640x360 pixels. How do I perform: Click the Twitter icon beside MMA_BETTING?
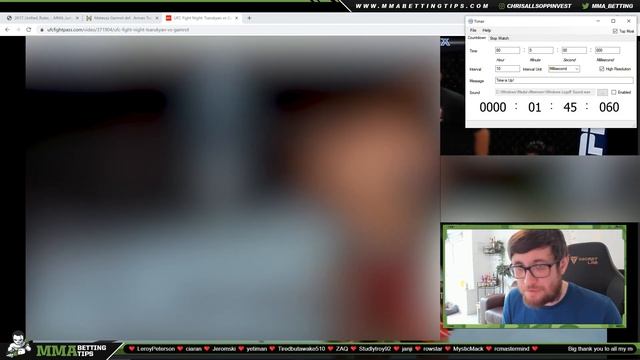click(585, 6)
